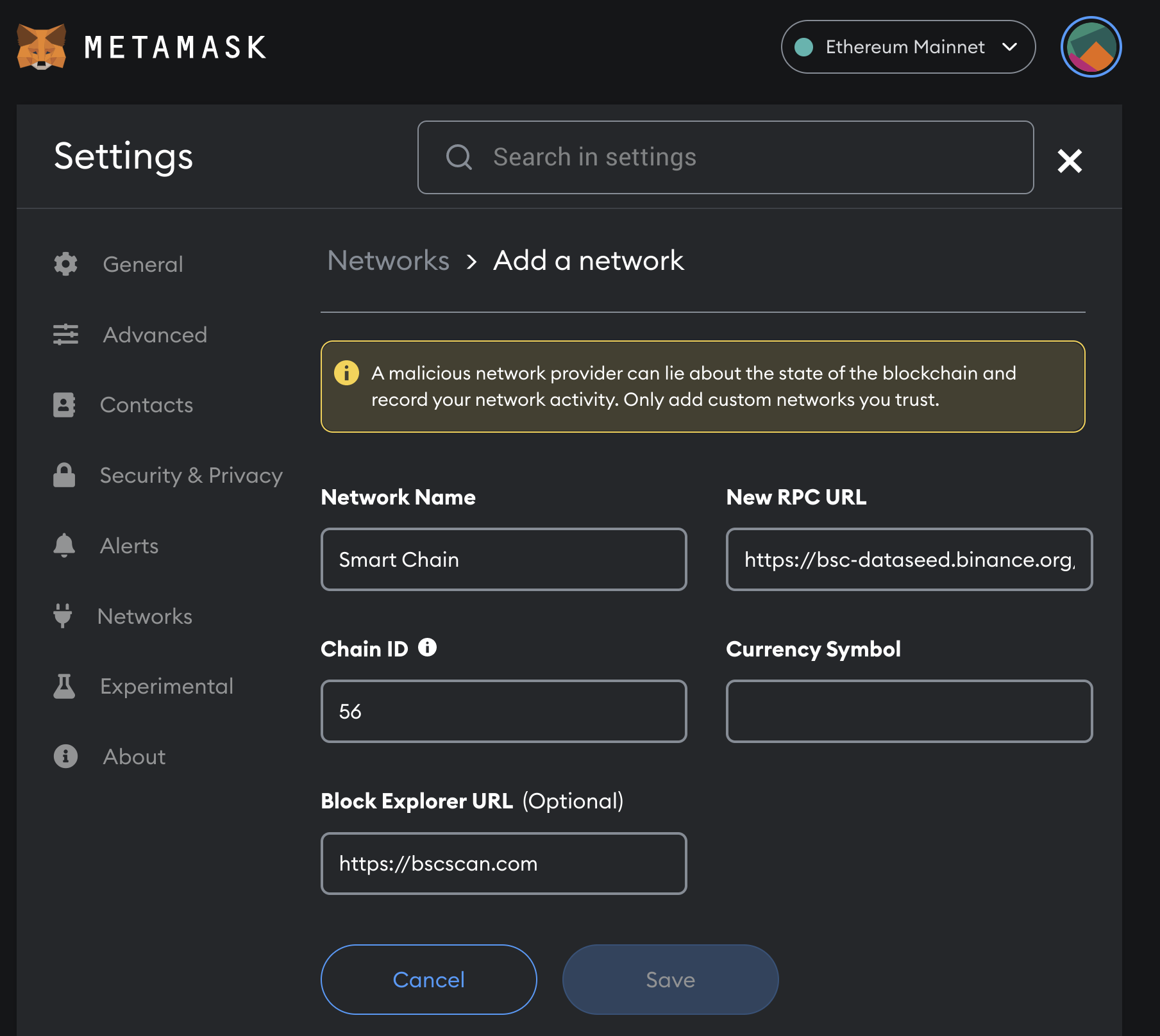Screen dimensions: 1160x1036
Task: Go back via the Networks breadcrumb link
Action: coord(388,260)
